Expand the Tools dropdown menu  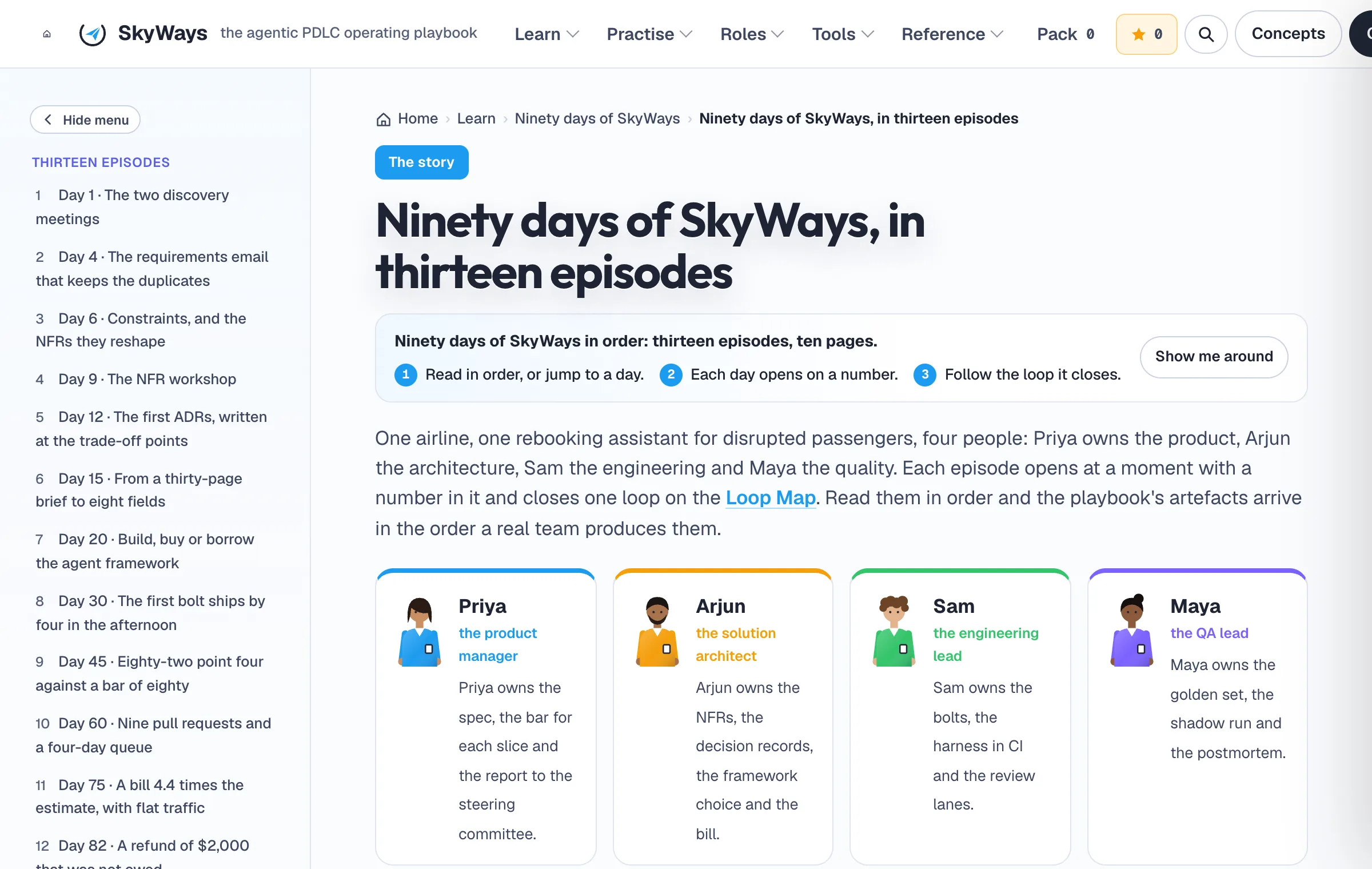(843, 34)
